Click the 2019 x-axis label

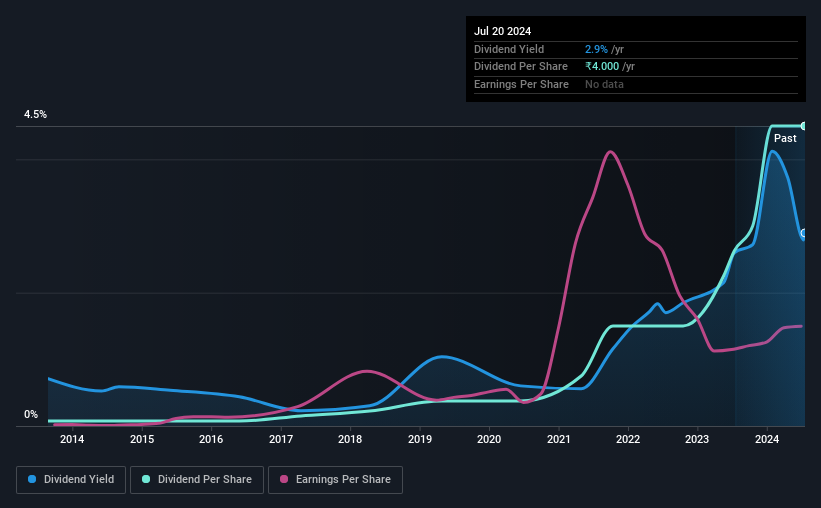(420, 439)
